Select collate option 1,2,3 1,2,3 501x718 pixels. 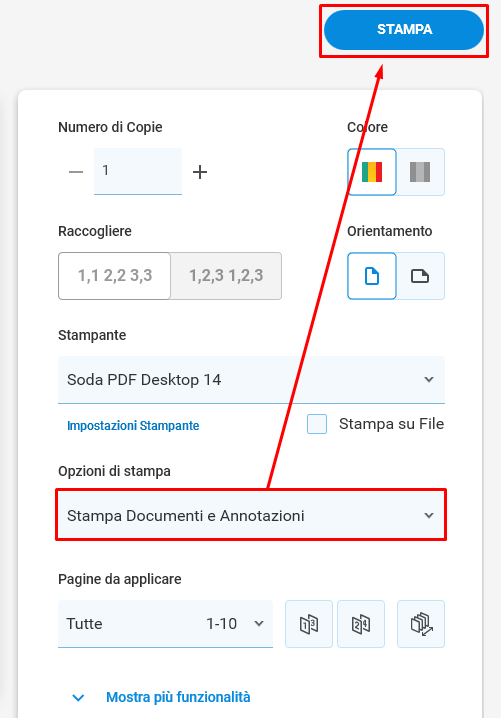[226, 276]
